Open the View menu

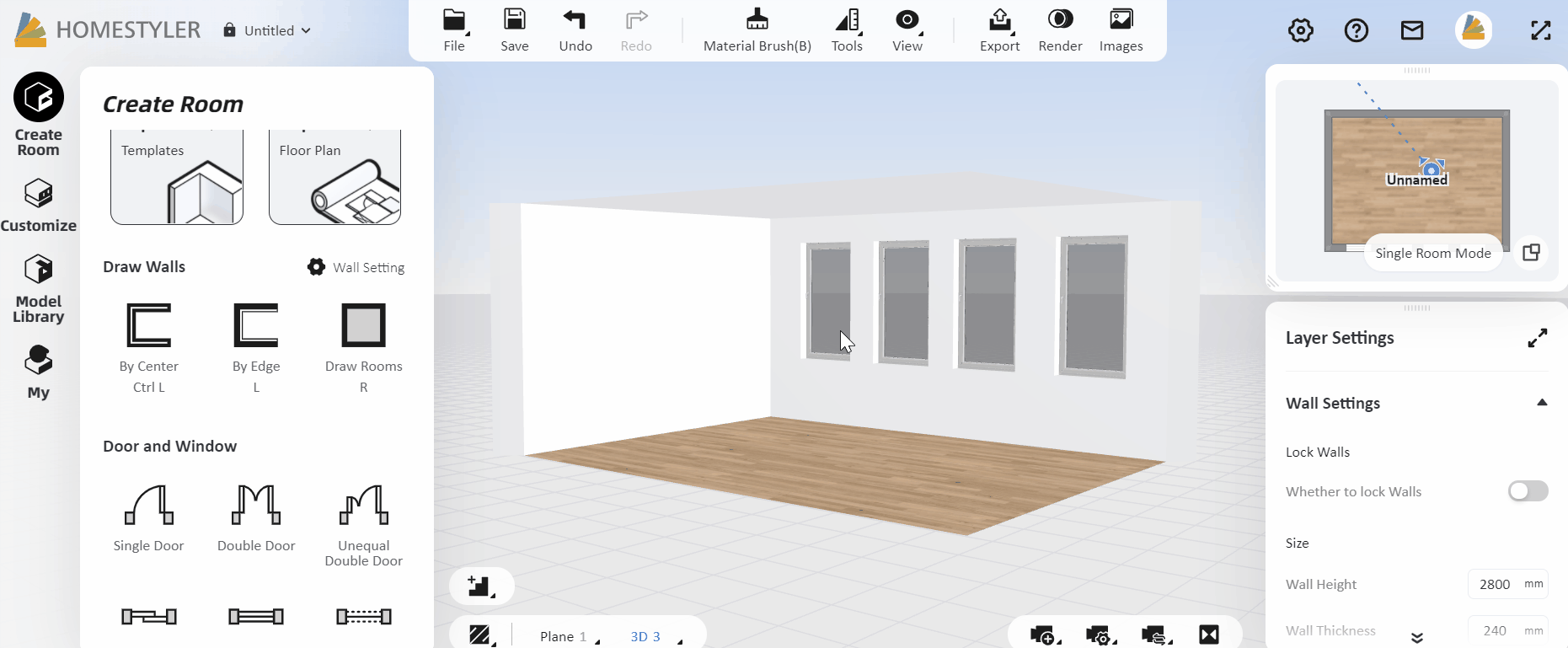[907, 30]
